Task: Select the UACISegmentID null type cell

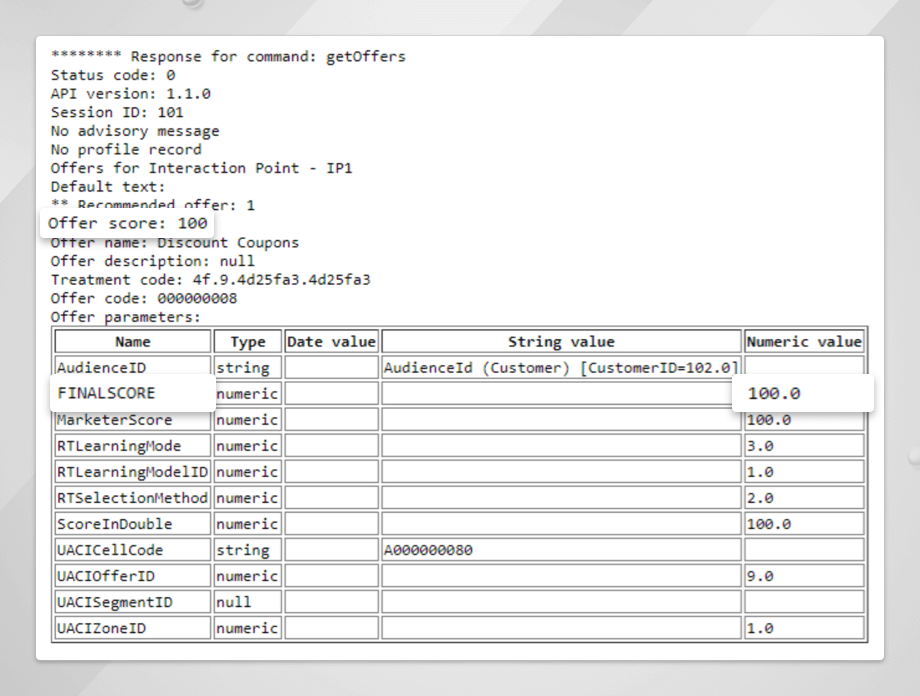Action: click(x=234, y=602)
